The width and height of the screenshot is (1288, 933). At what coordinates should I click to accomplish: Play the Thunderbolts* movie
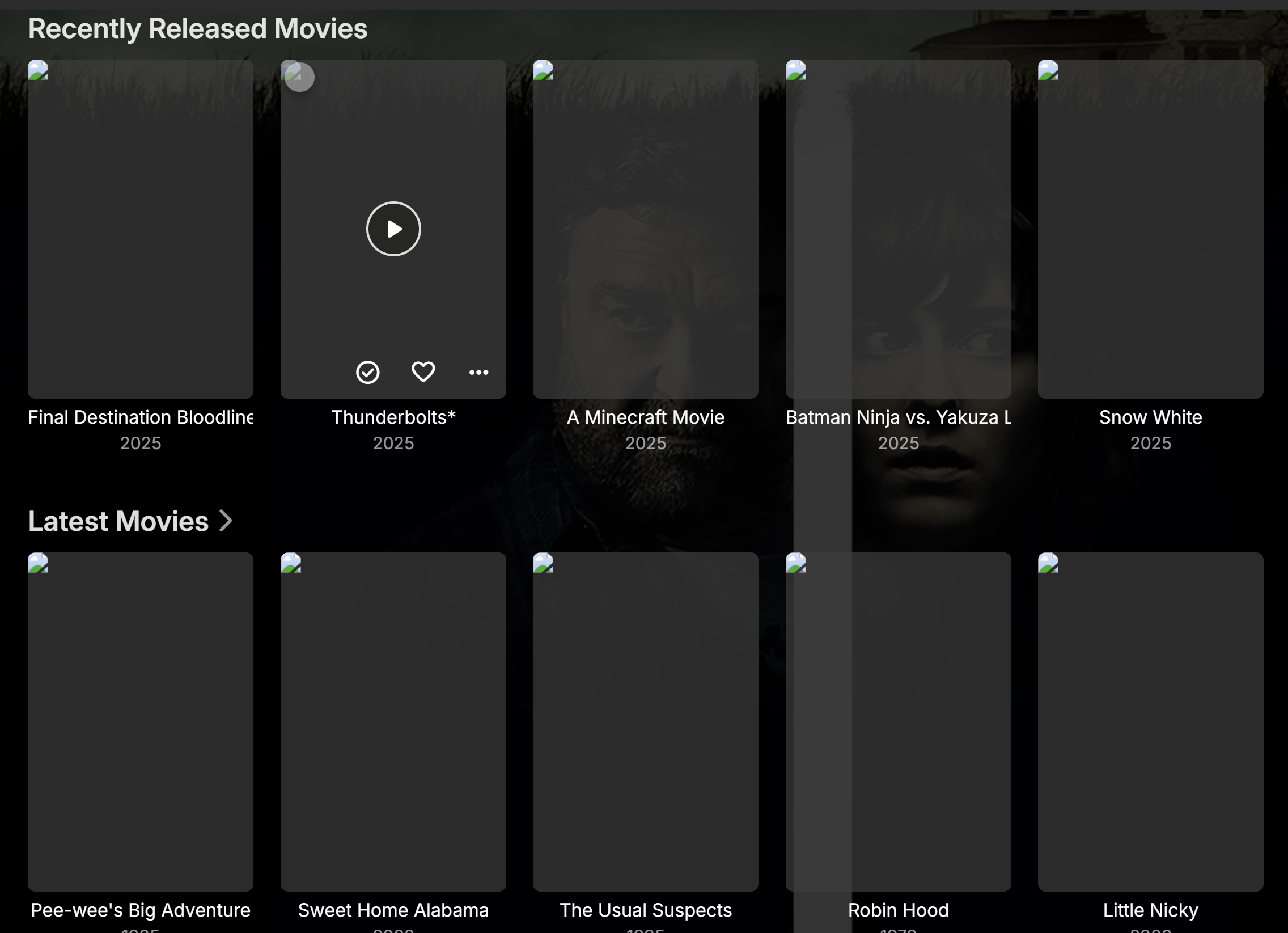393,229
